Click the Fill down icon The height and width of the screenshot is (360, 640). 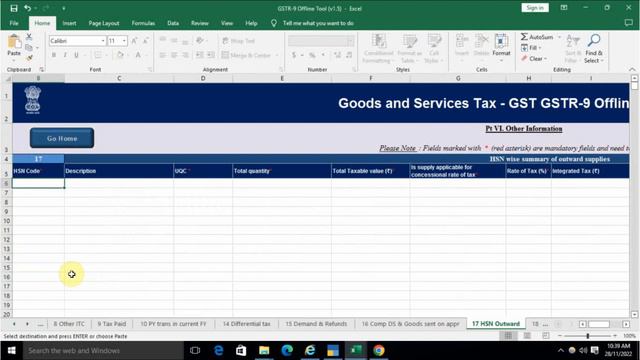pyautogui.click(x=524, y=48)
